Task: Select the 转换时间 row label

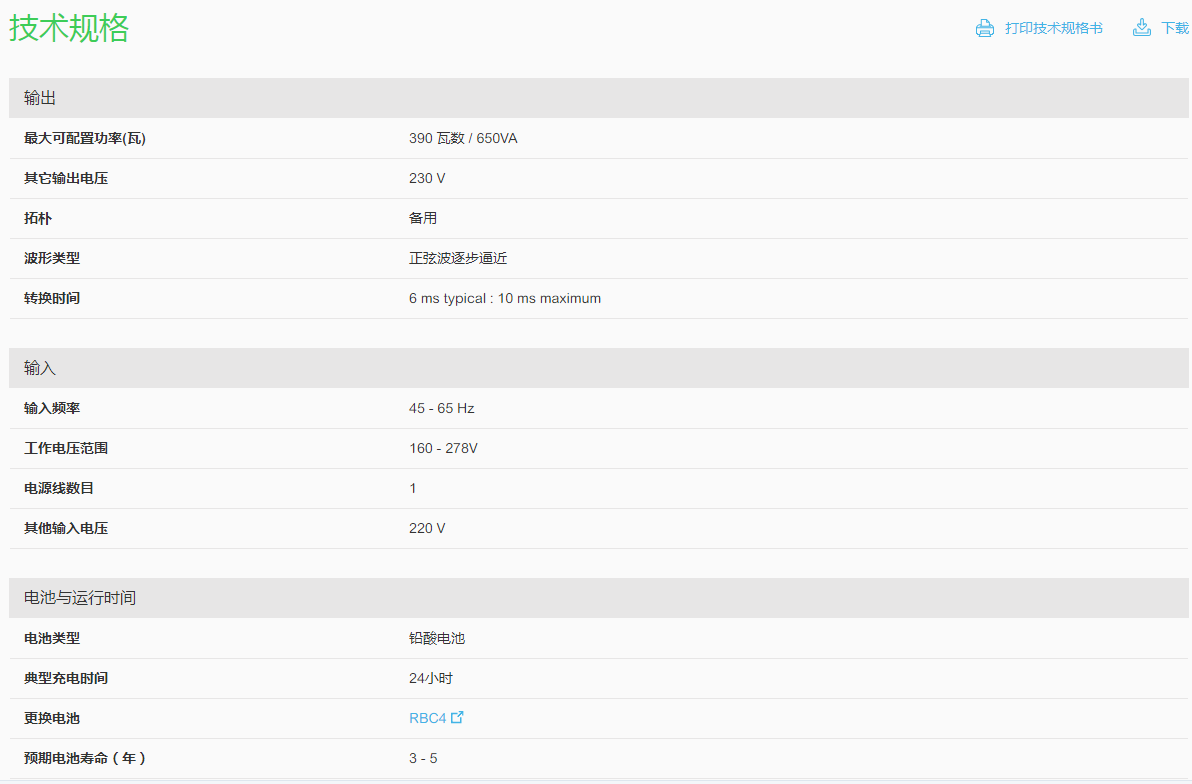Action: click(52, 298)
